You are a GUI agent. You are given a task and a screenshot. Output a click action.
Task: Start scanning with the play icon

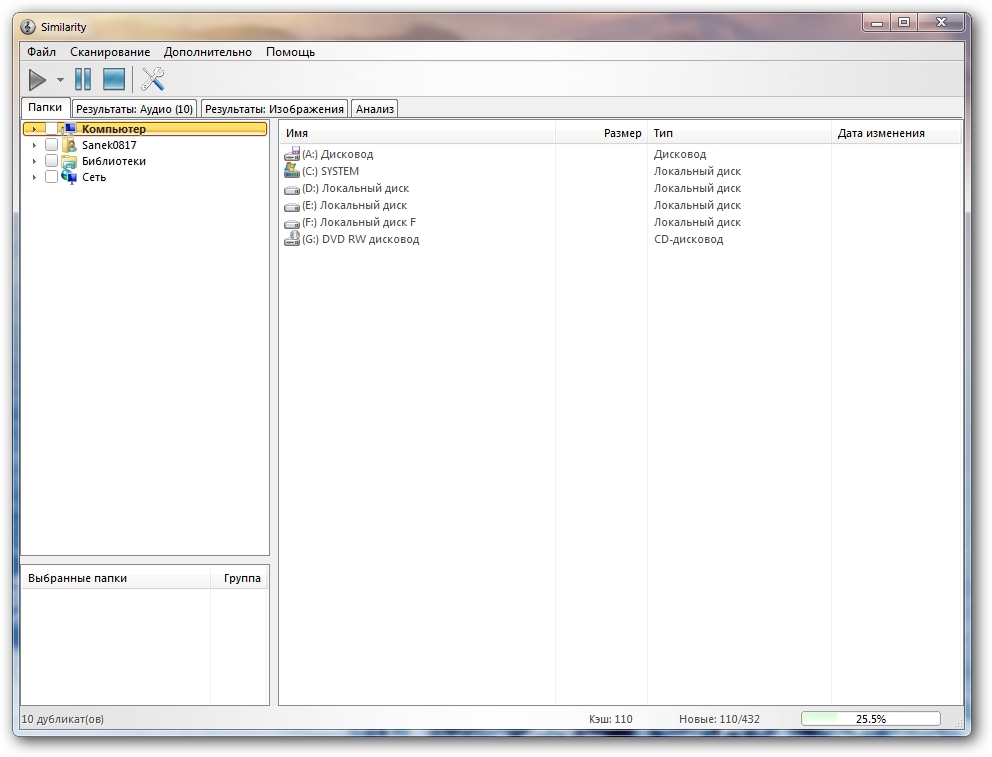pyautogui.click(x=37, y=80)
